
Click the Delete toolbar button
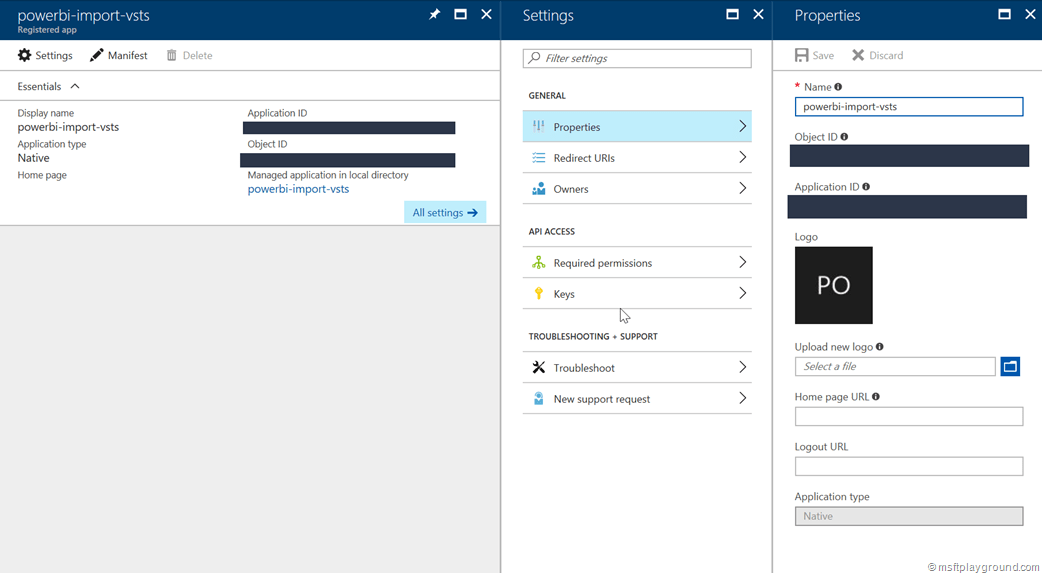coord(189,55)
